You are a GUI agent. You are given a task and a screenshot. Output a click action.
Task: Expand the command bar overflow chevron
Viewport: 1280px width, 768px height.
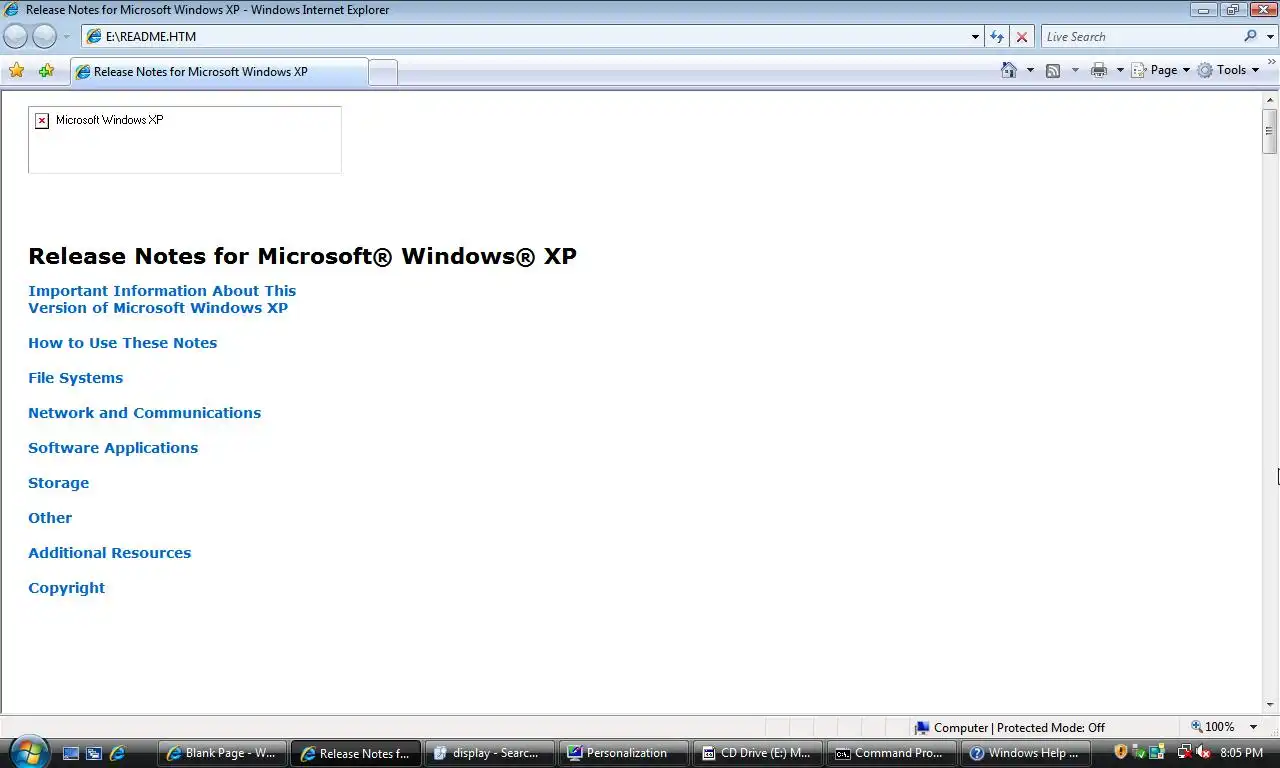pyautogui.click(x=1272, y=63)
